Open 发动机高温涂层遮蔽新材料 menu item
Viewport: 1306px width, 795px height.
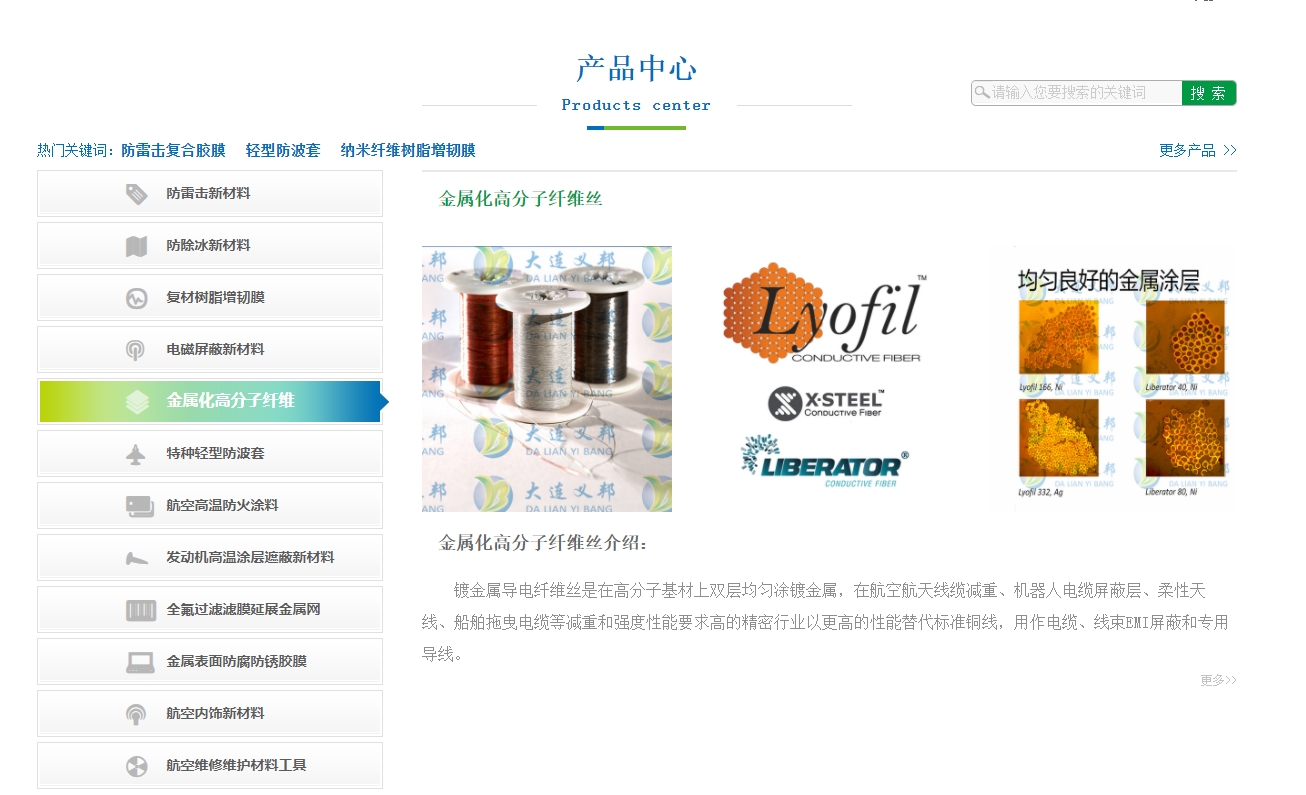(x=250, y=558)
